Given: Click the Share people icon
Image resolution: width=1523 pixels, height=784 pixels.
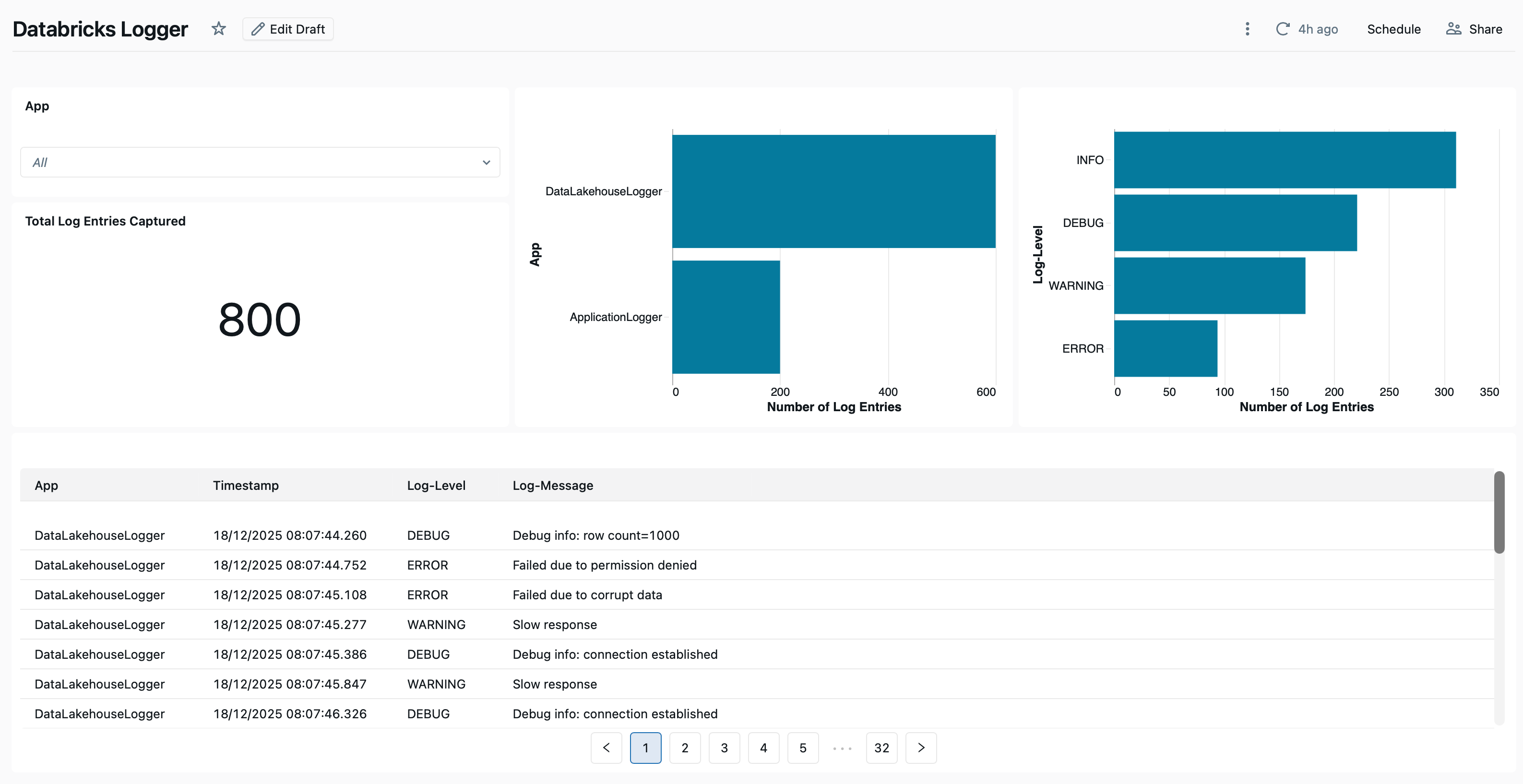Looking at the screenshot, I should (1453, 29).
